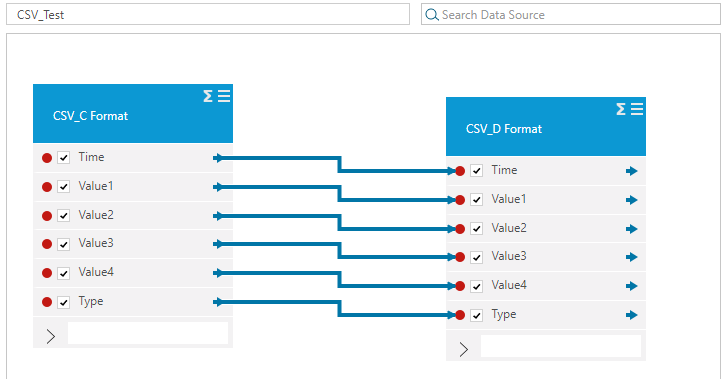This screenshot has height=379, width=725.
Task: Click the empty field at the bottom of CSV_C Format
Action: [x=148, y=333]
